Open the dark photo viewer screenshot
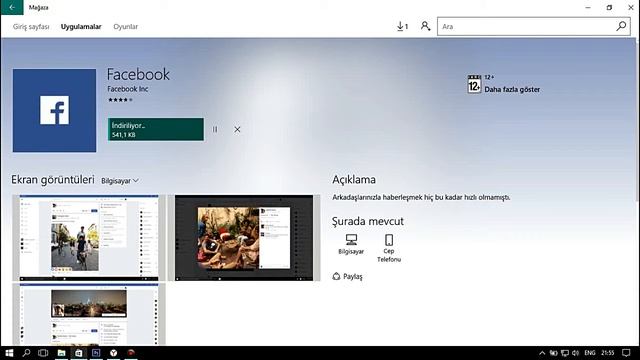Viewport: 640px width, 360px height. [x=244, y=238]
